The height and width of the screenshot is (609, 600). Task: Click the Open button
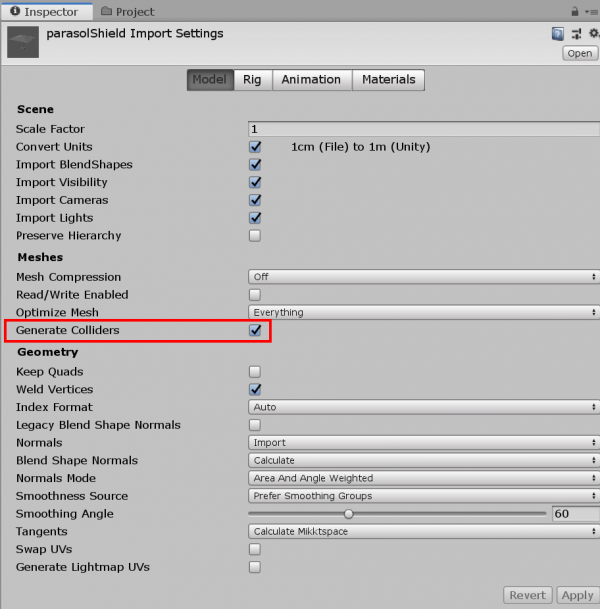tap(579, 53)
